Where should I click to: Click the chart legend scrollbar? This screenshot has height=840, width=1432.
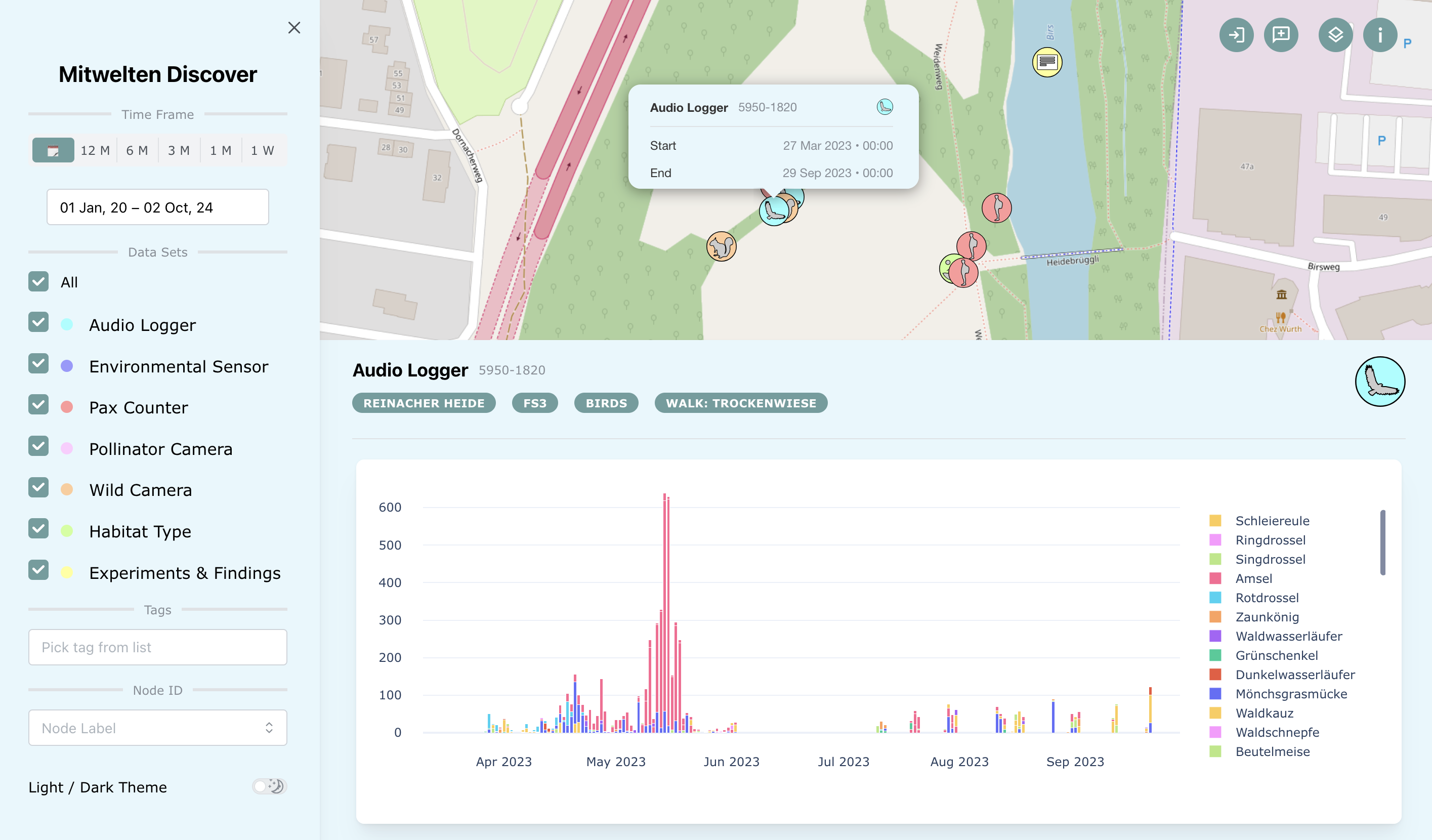1382,542
